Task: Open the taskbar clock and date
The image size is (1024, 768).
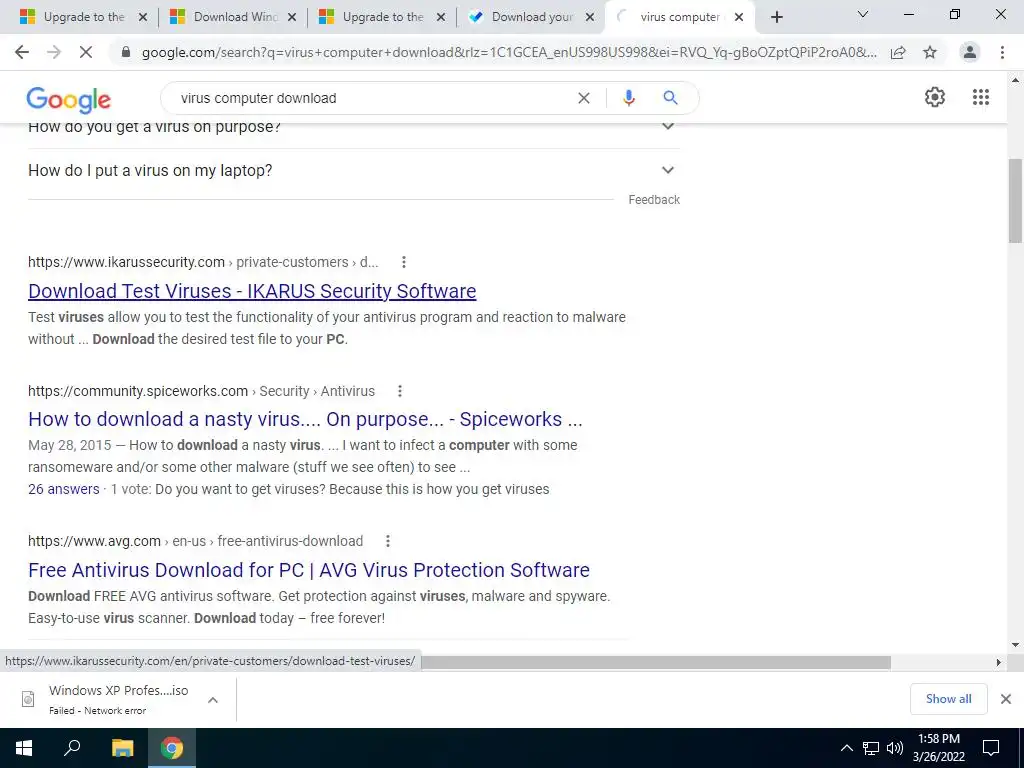Action: point(938,748)
